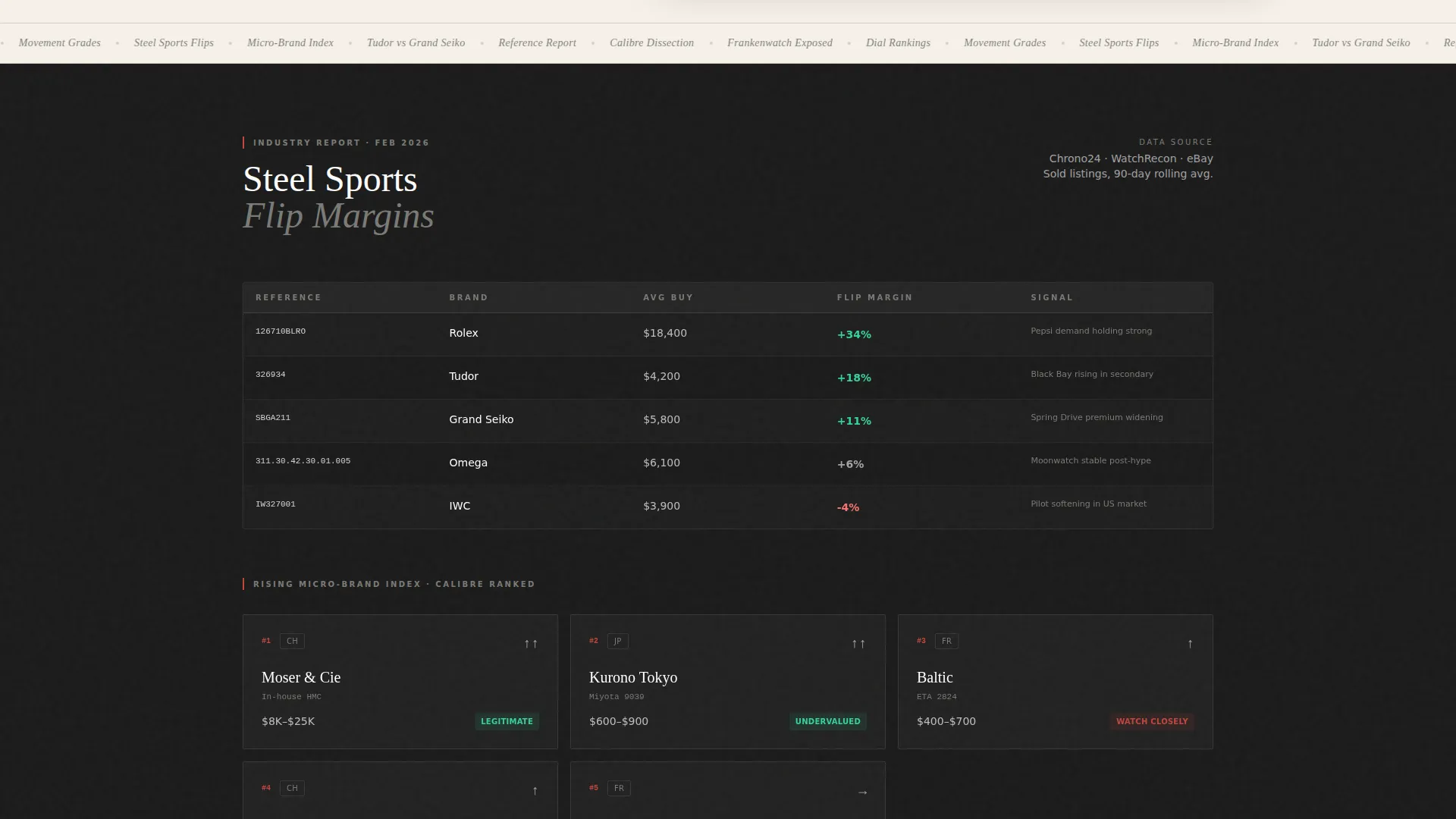Click 'Pilot softening in US market' signal
The height and width of the screenshot is (819, 1456).
[1088, 504]
